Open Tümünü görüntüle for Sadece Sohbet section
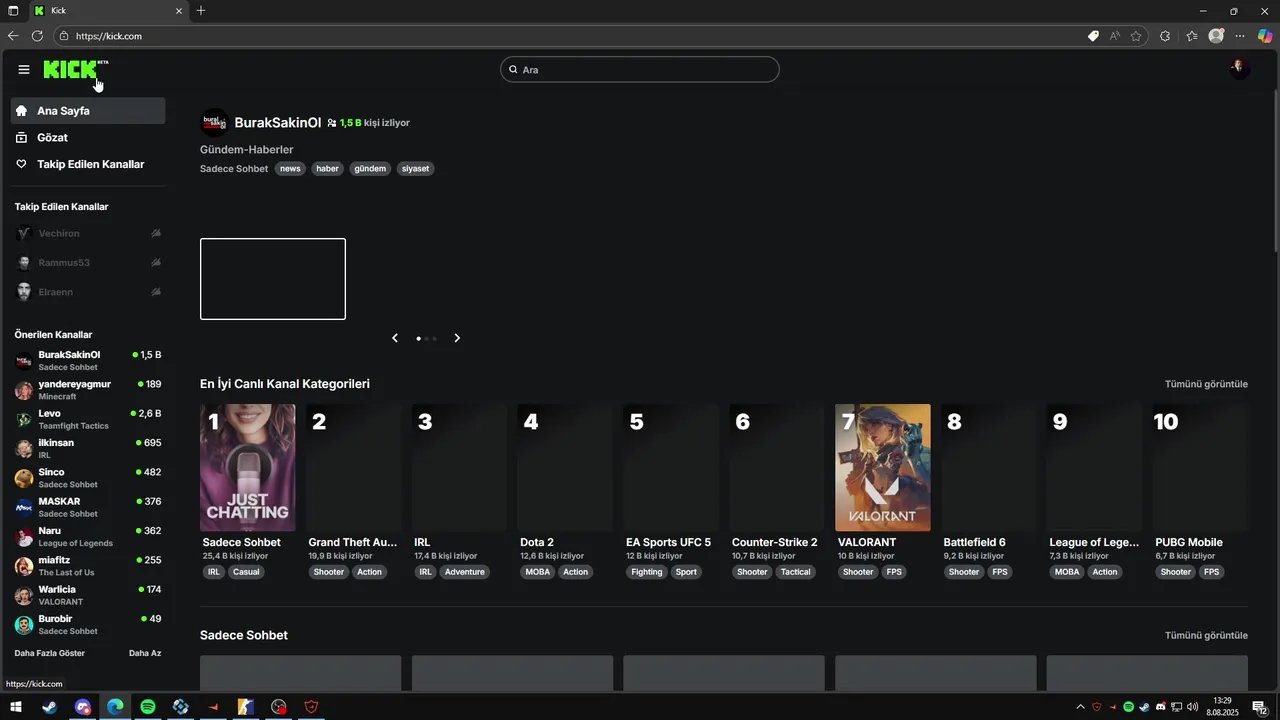This screenshot has height=720, width=1280. point(1206,635)
